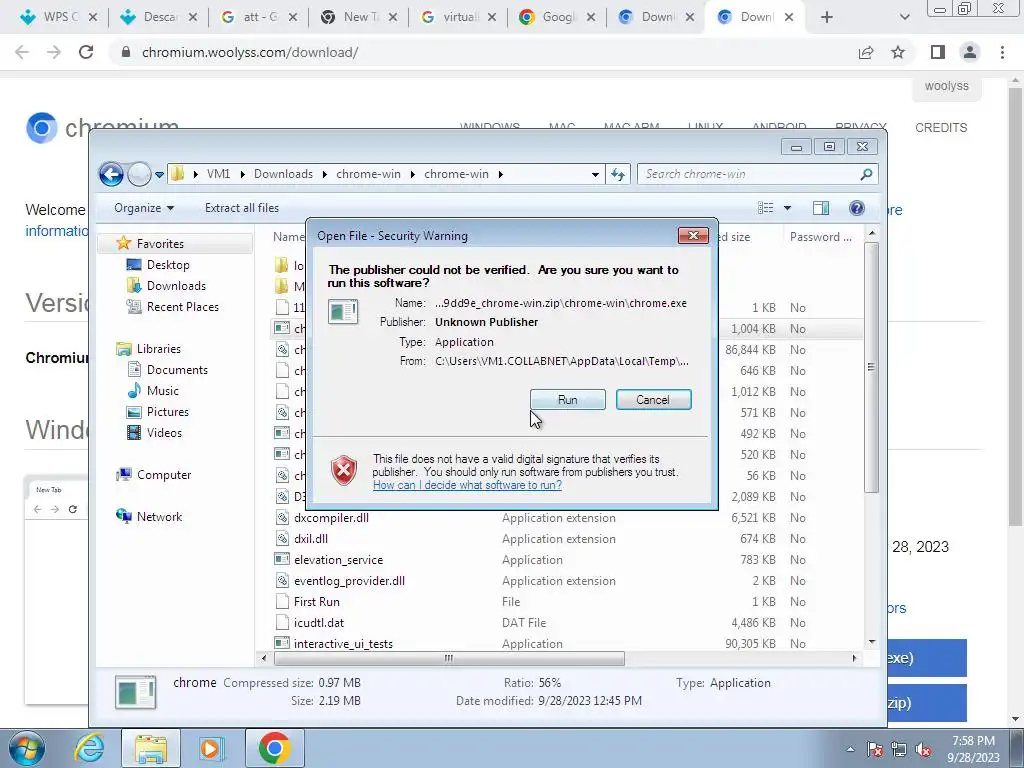Select the eventlog_provider.dll file
The width and height of the screenshot is (1024, 768).
pyautogui.click(x=349, y=581)
